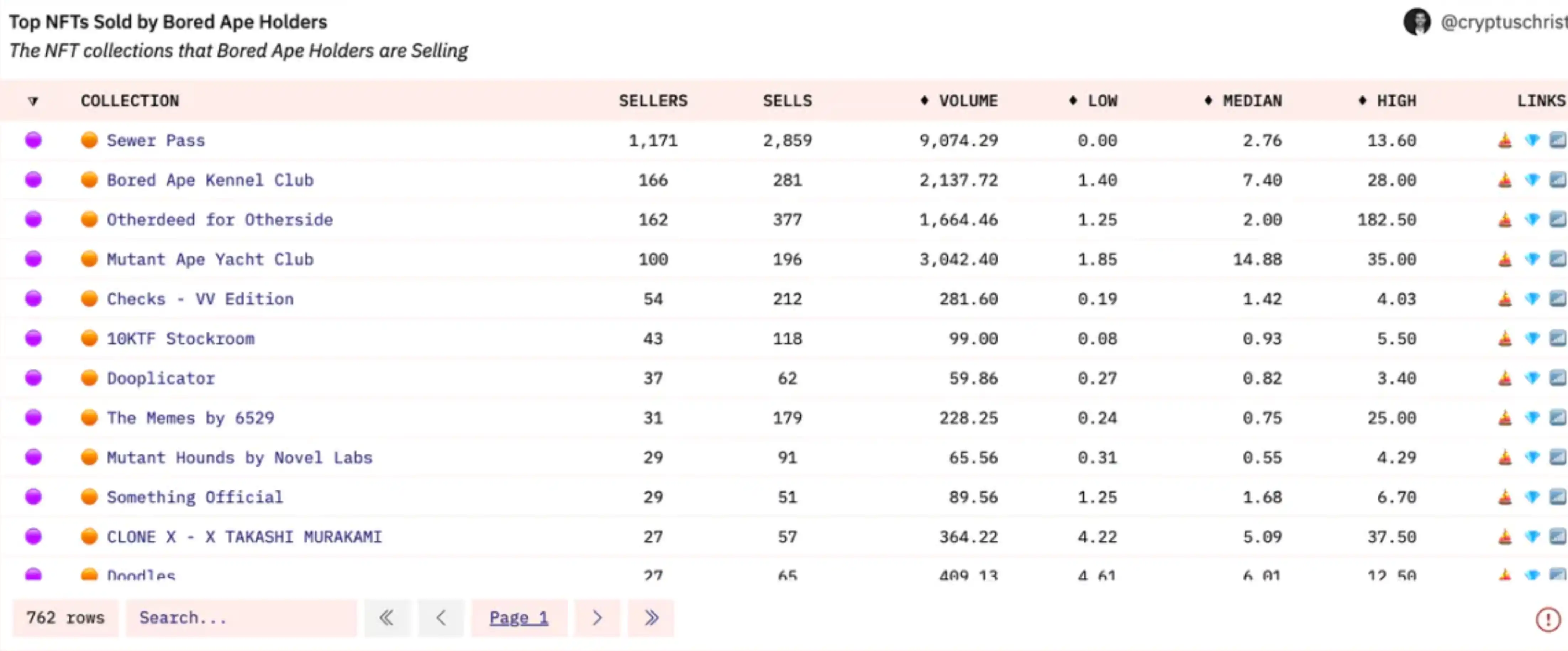This screenshot has height=651, width=1568.
Task: Open the filter triangle in the table header
Action: tap(33, 101)
